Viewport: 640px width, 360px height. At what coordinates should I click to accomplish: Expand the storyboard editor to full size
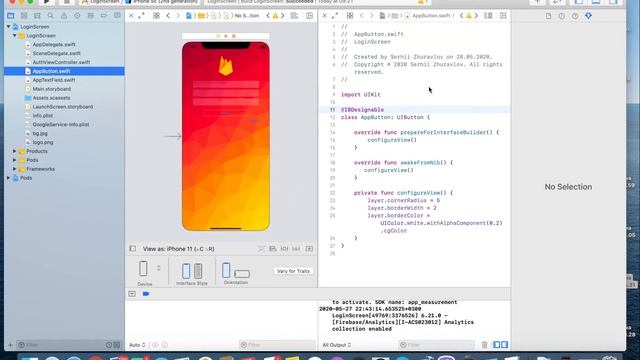(141, 16)
